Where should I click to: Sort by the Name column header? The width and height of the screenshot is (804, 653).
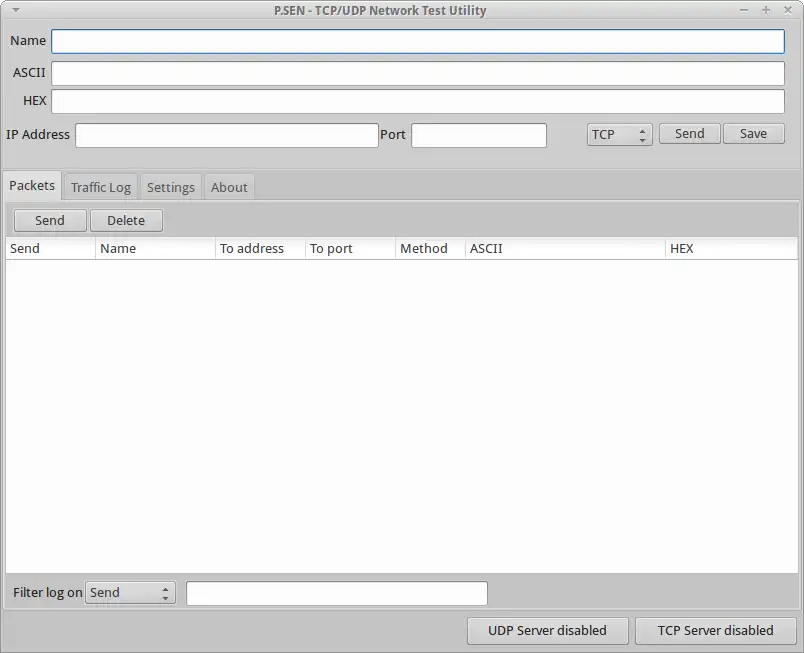(x=155, y=249)
